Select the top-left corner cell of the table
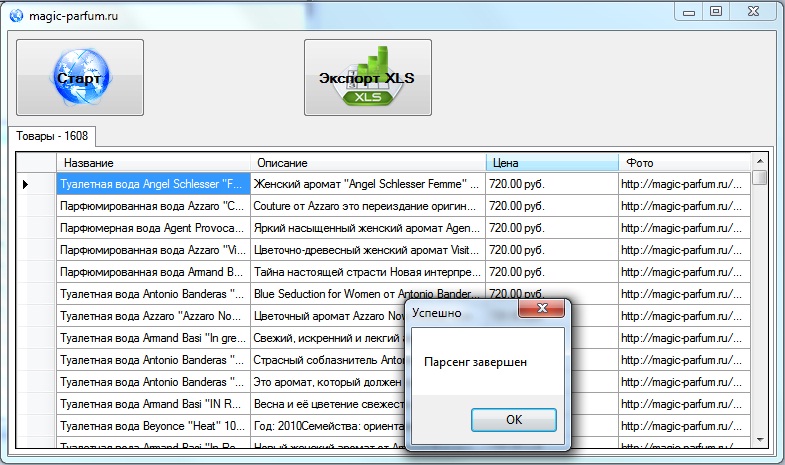This screenshot has width=785, height=465. coord(36,163)
